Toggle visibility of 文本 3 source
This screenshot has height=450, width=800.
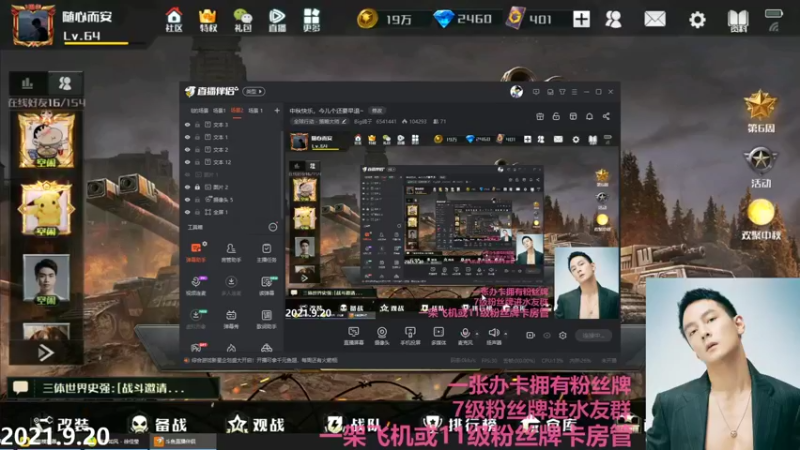[x=188, y=124]
